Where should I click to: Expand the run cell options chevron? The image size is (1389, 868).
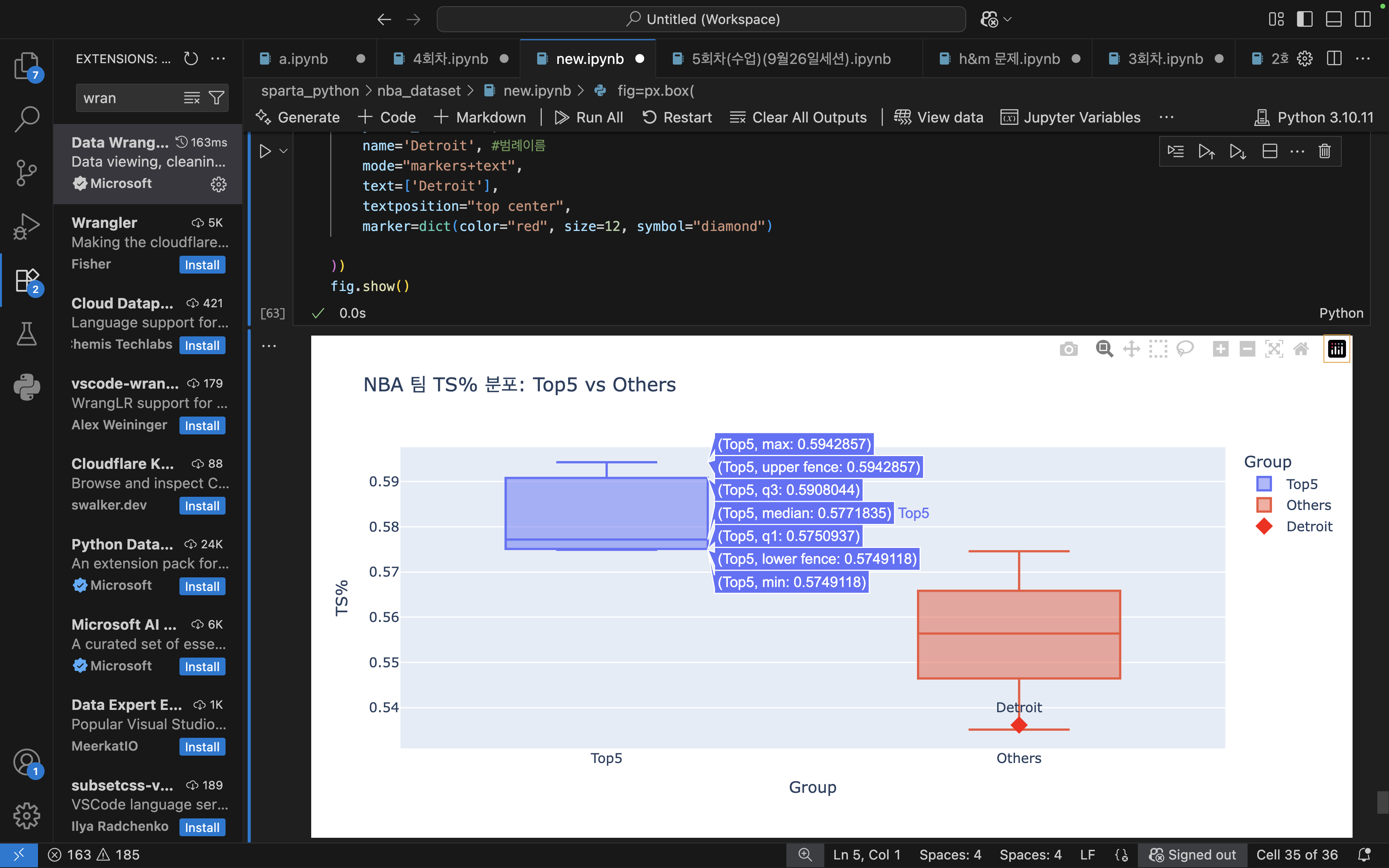[284, 152]
